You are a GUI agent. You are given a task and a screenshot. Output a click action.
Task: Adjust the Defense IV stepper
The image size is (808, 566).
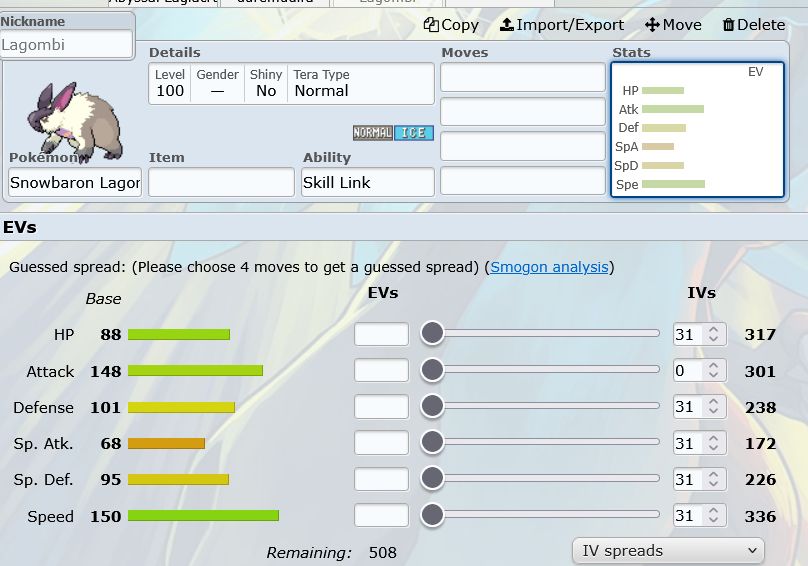713,407
